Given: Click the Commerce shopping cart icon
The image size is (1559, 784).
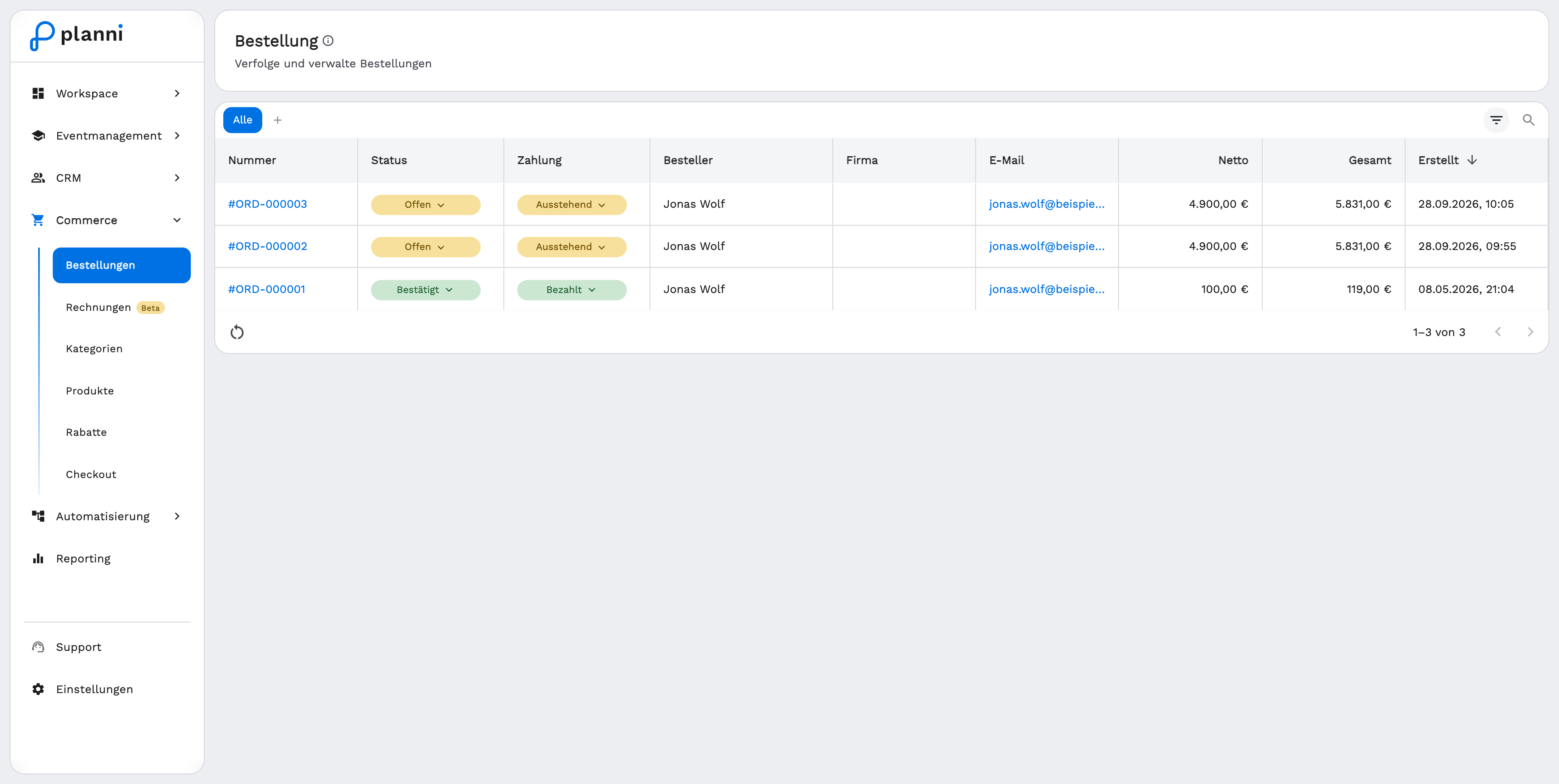Looking at the screenshot, I should pyautogui.click(x=38, y=220).
